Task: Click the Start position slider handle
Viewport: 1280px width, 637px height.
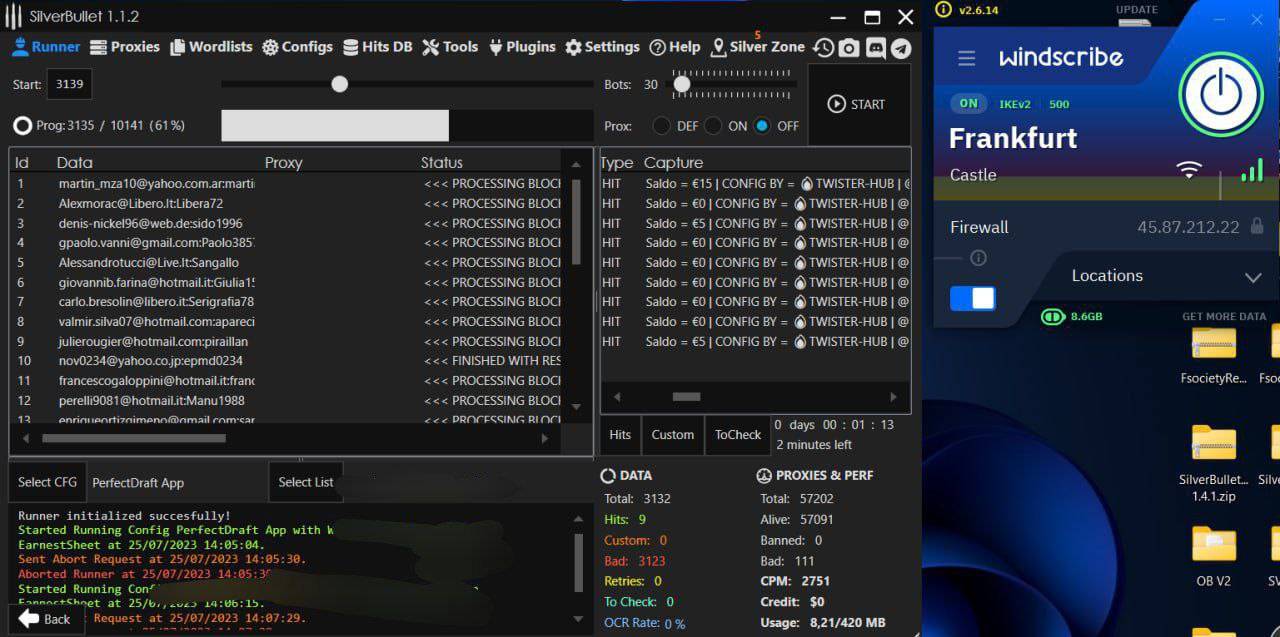Action: click(340, 84)
